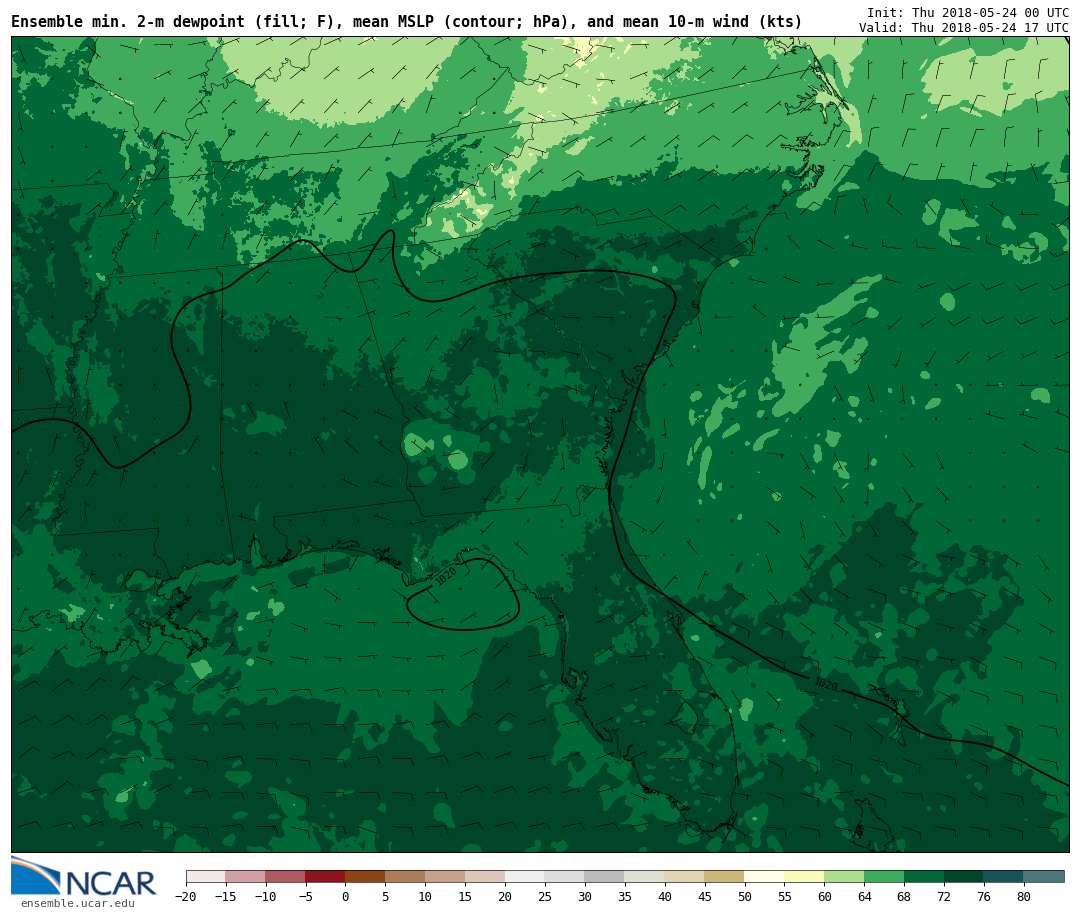This screenshot has width=1080, height=915.
Task: Click the 64 colorbar tick label
Action: [864, 896]
